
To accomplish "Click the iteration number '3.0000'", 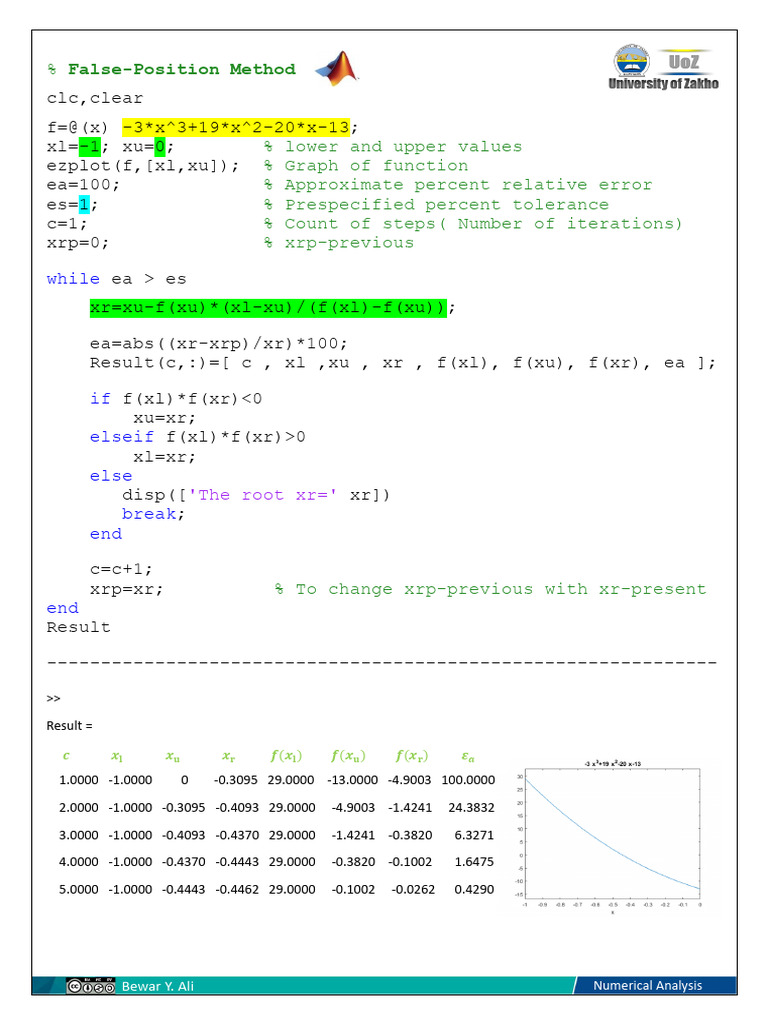I will (x=78, y=835).
